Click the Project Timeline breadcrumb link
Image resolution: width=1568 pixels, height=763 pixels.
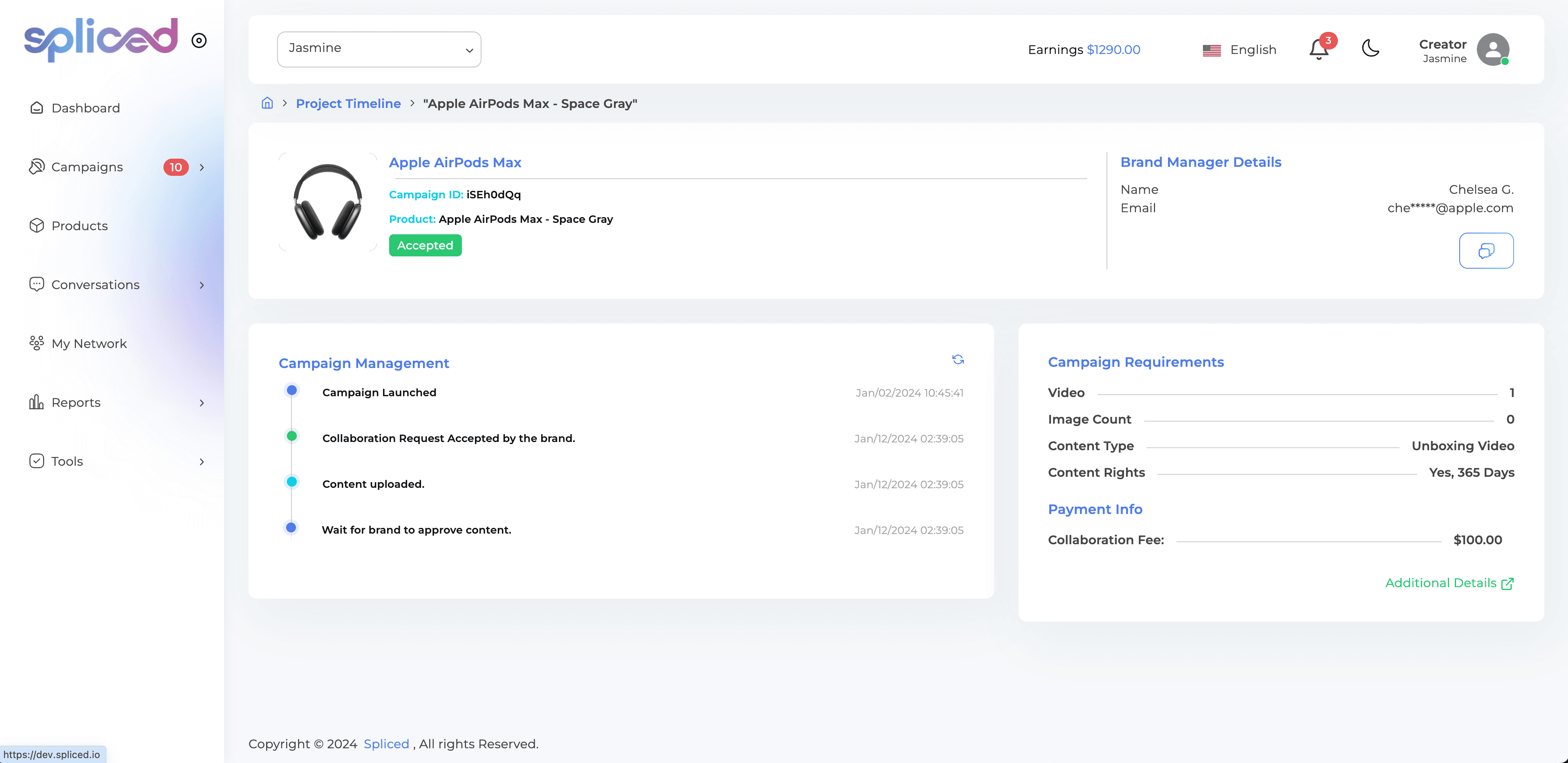348,103
